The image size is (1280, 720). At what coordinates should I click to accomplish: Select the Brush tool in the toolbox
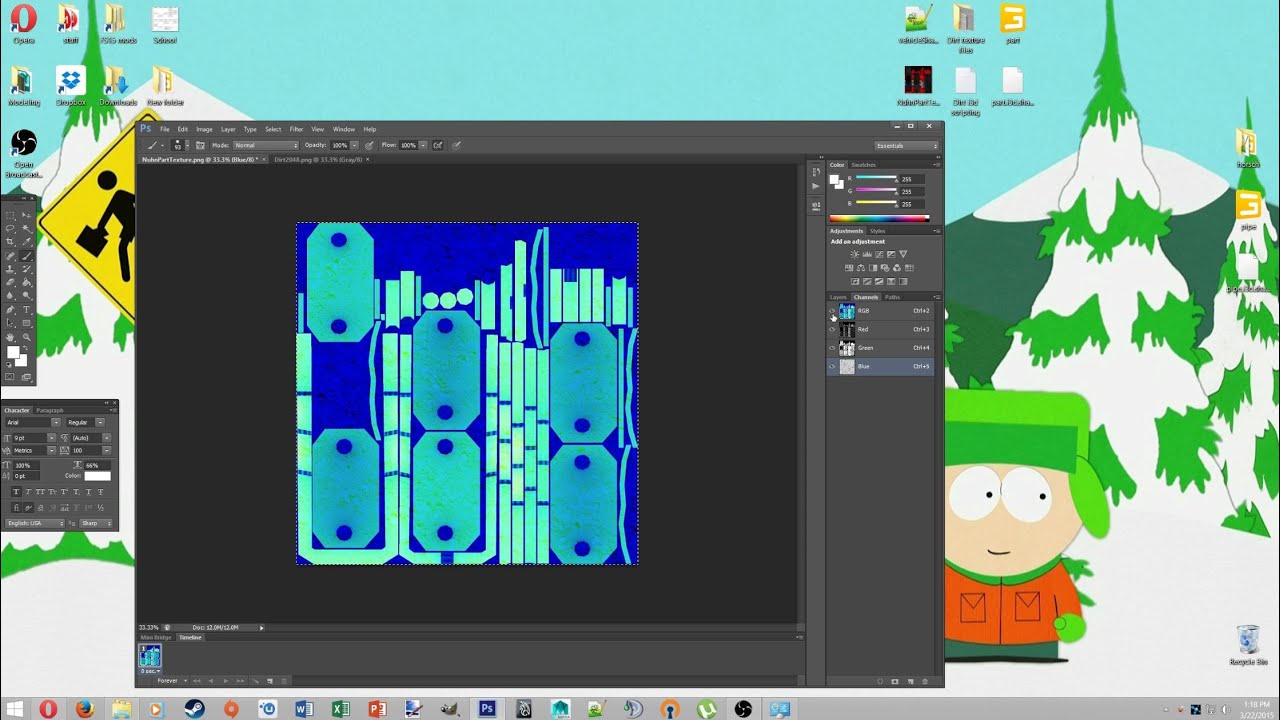coord(27,256)
